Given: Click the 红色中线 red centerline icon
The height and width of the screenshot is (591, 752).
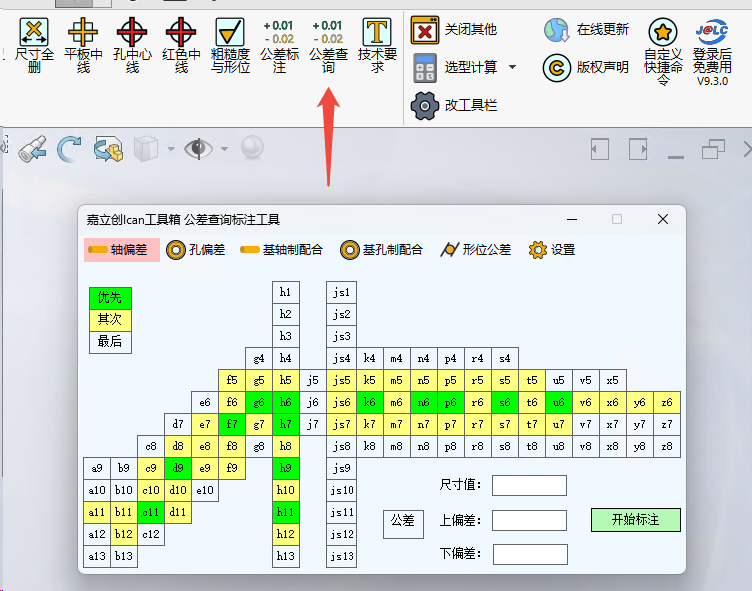Looking at the screenshot, I should click(181, 46).
